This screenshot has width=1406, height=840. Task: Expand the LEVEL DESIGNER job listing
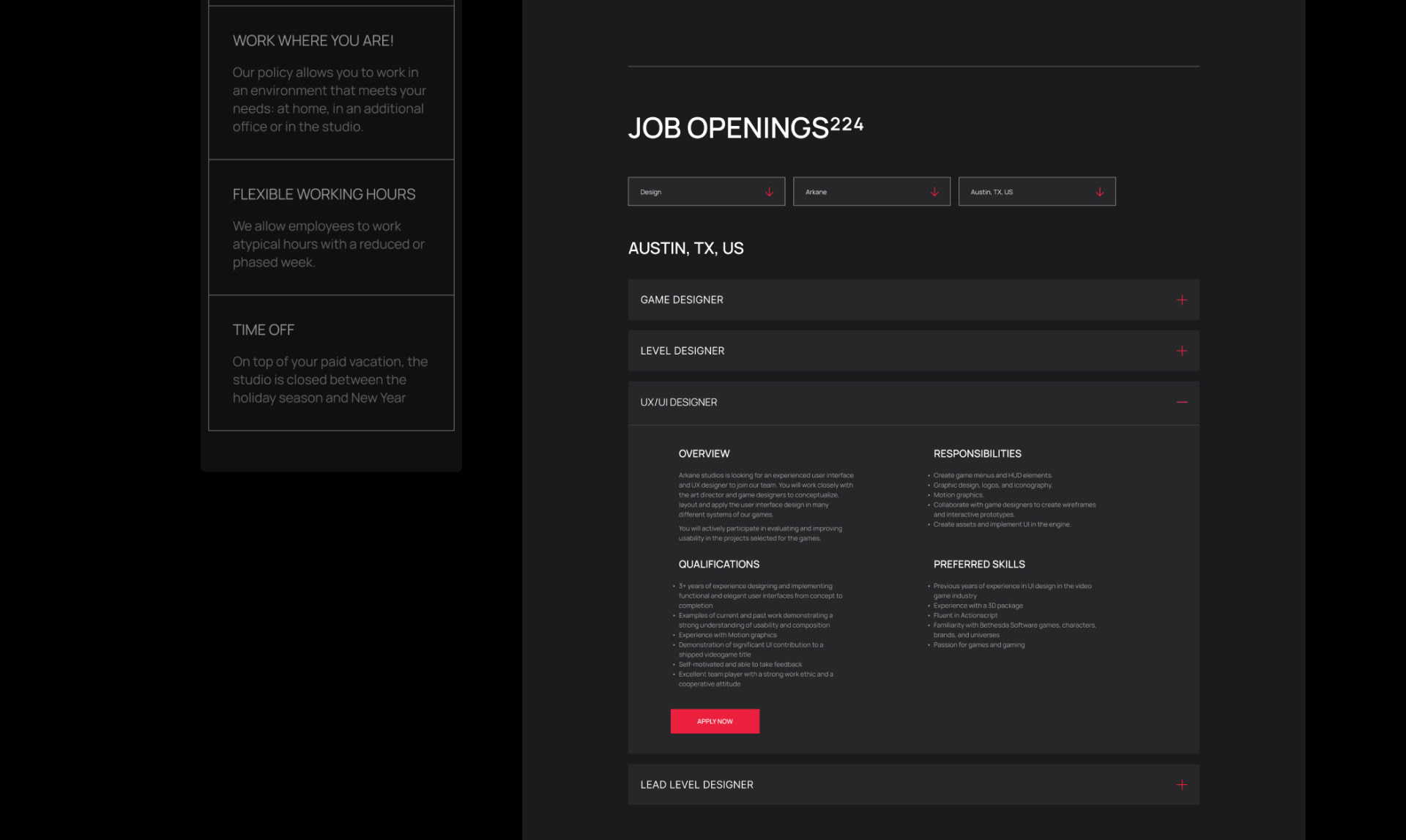tap(913, 350)
